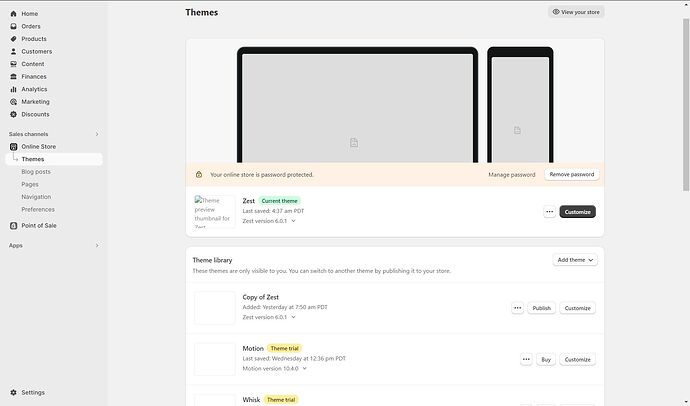The image size is (690, 406).
Task: Click the Marketing target icon
Action: 13,102
